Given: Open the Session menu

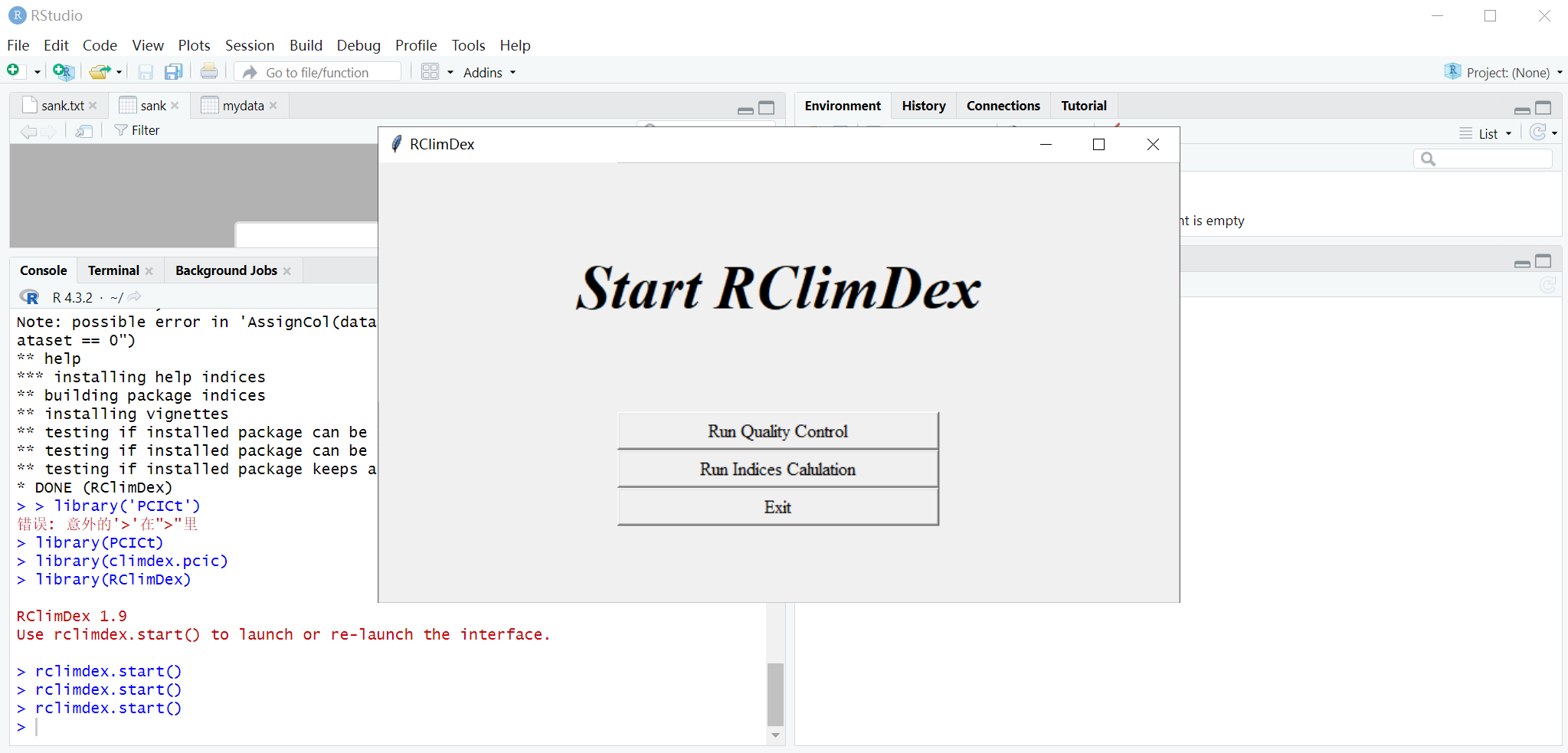Looking at the screenshot, I should pyautogui.click(x=250, y=45).
